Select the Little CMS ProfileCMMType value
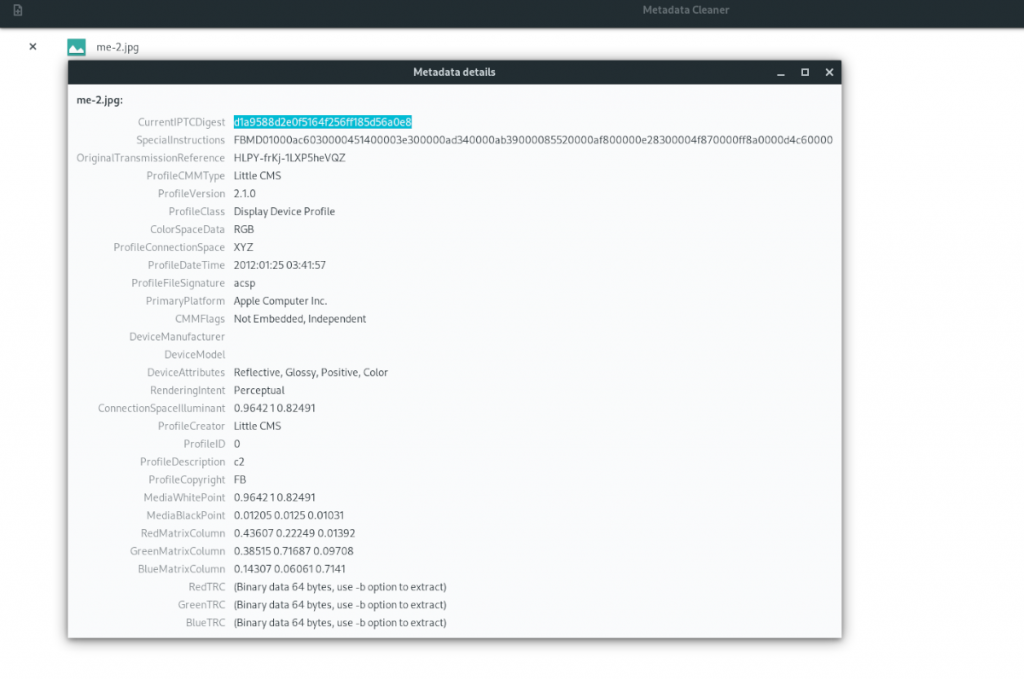 pyautogui.click(x=258, y=175)
